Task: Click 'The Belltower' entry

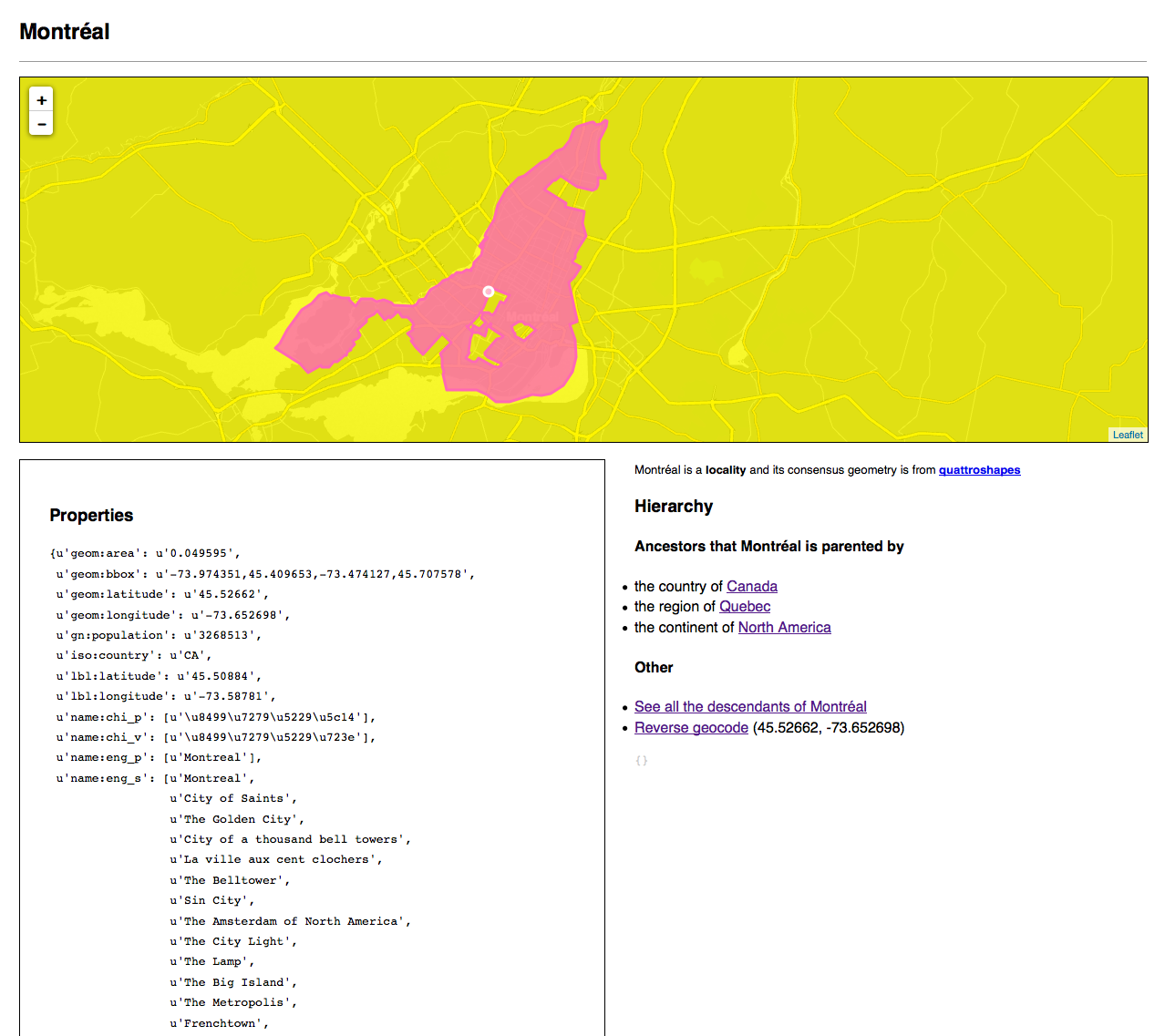Action: (x=230, y=880)
